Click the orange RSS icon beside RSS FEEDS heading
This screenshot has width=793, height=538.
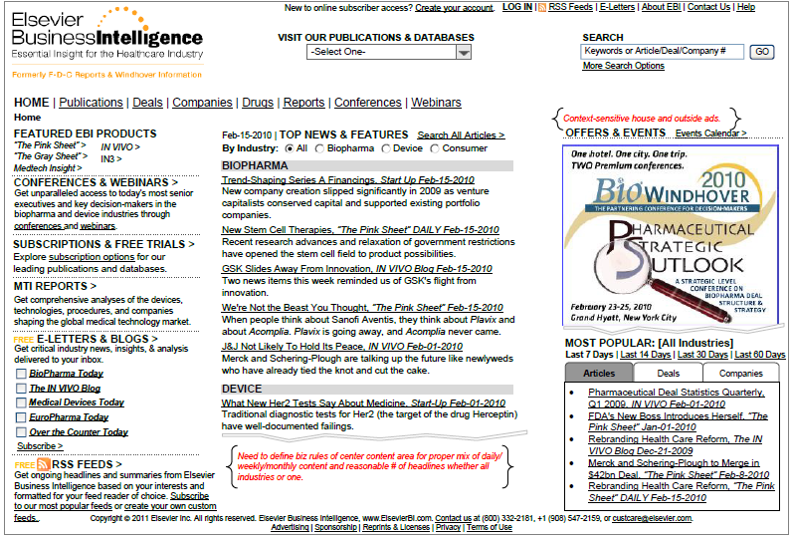[43, 464]
